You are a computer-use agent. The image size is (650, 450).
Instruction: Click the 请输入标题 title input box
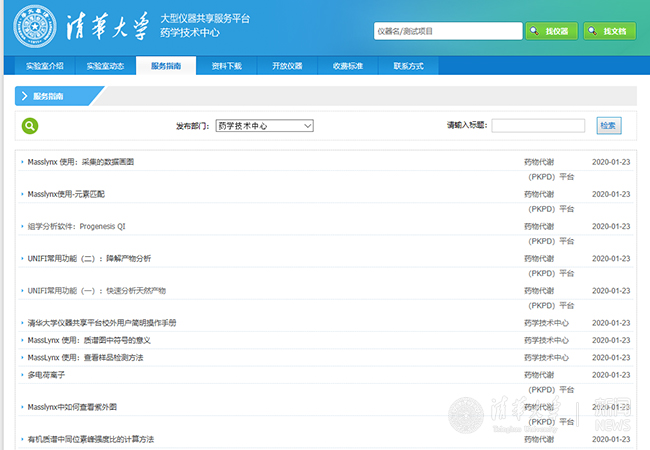coord(538,126)
